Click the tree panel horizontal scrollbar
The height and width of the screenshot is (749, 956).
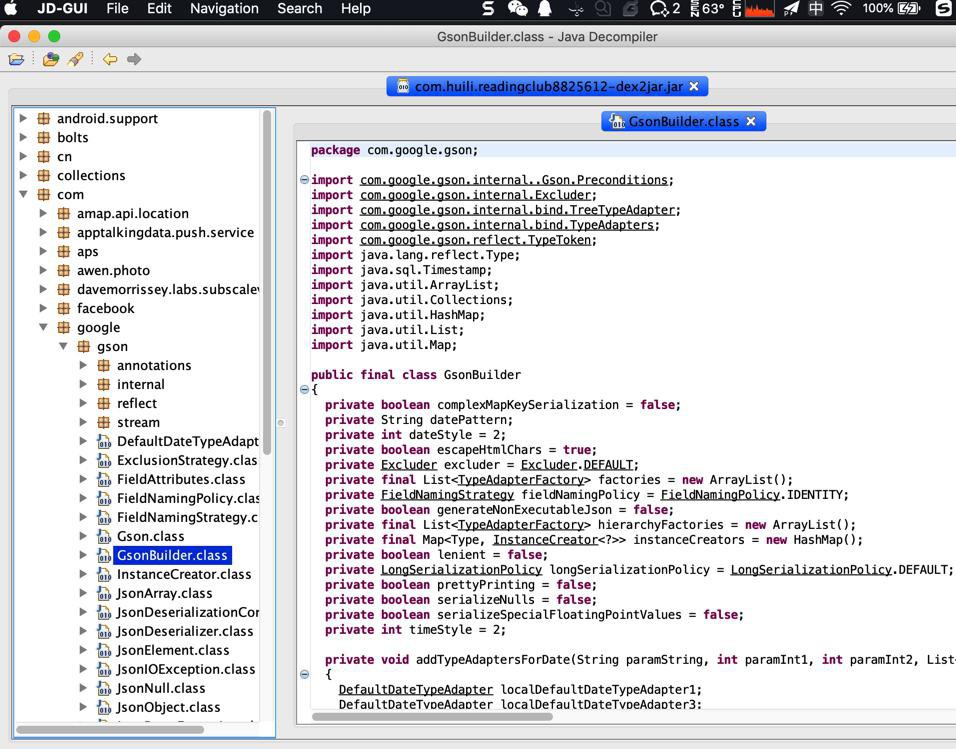pyautogui.click(x=110, y=729)
